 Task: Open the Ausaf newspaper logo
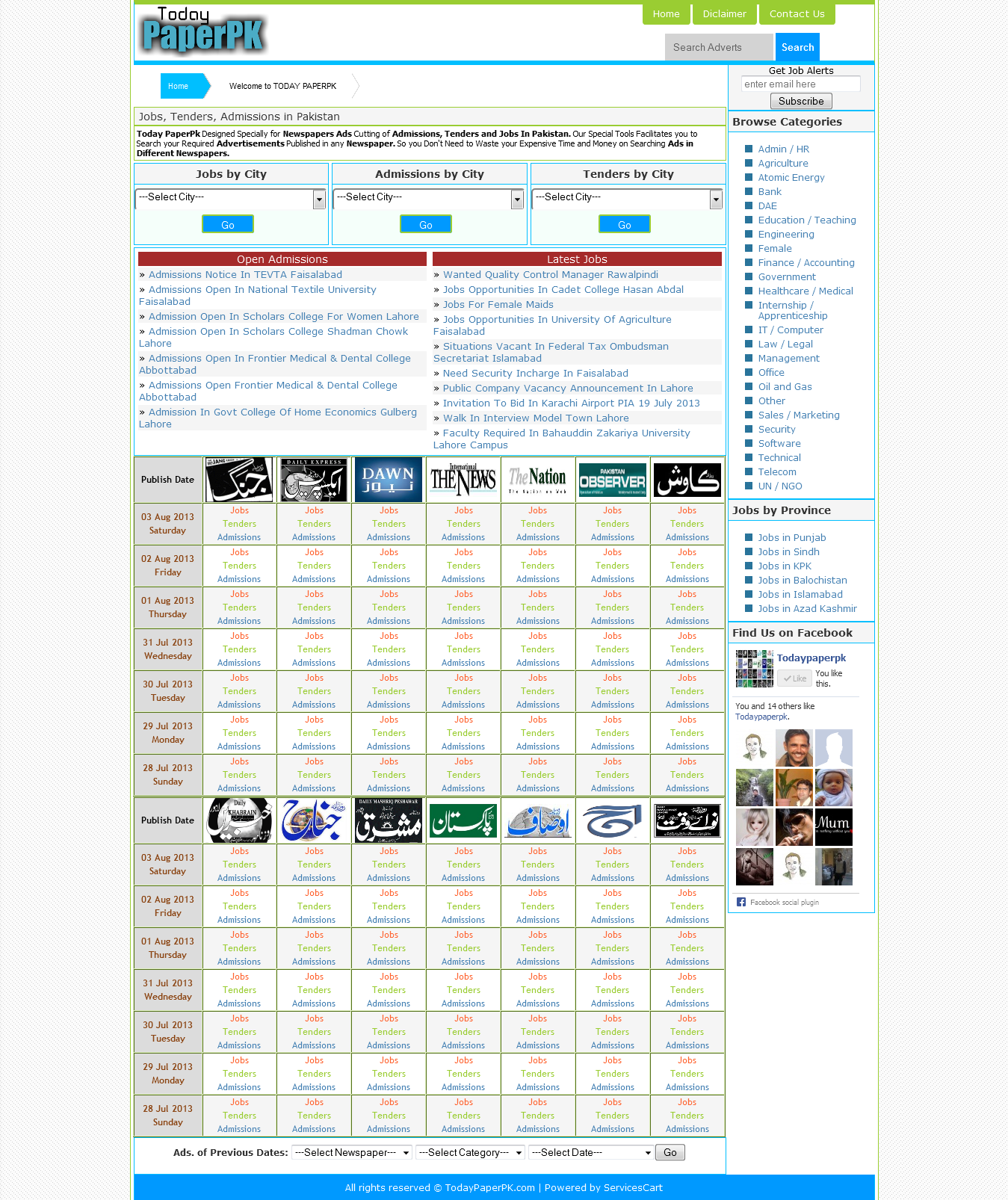click(538, 820)
